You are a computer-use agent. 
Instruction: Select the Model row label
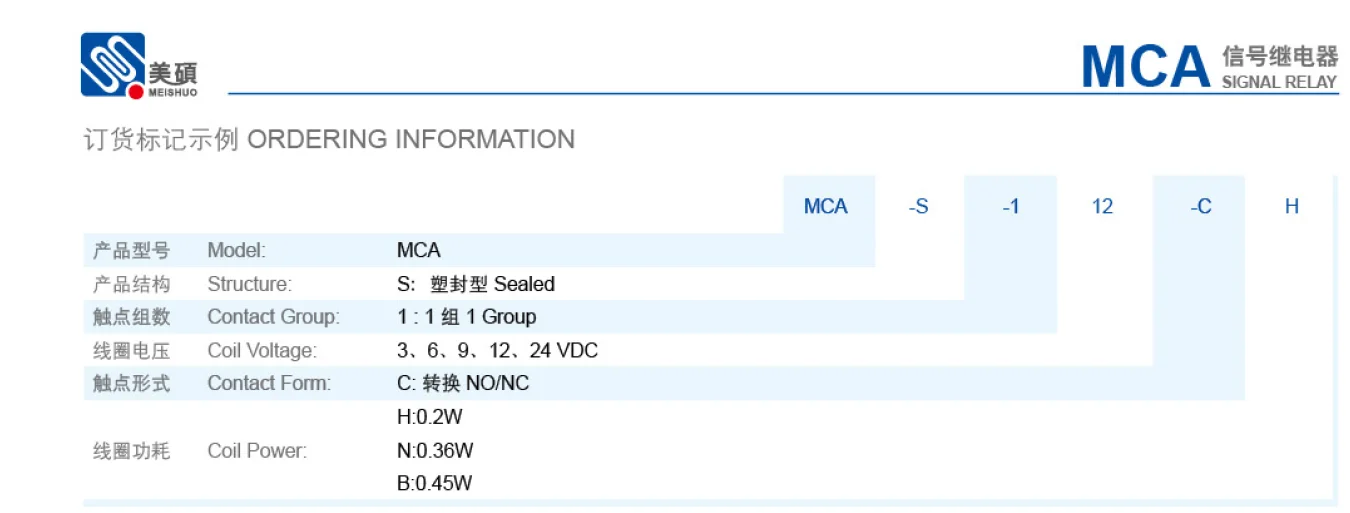click(x=237, y=250)
